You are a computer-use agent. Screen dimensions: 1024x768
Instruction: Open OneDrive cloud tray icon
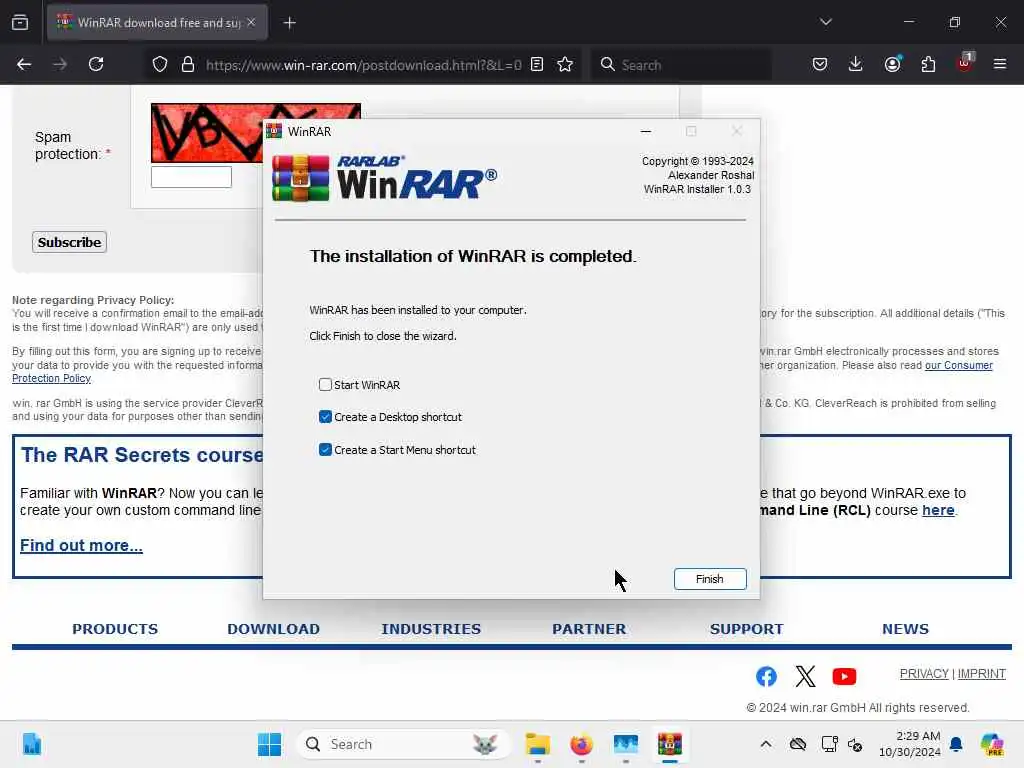pyautogui.click(x=797, y=744)
